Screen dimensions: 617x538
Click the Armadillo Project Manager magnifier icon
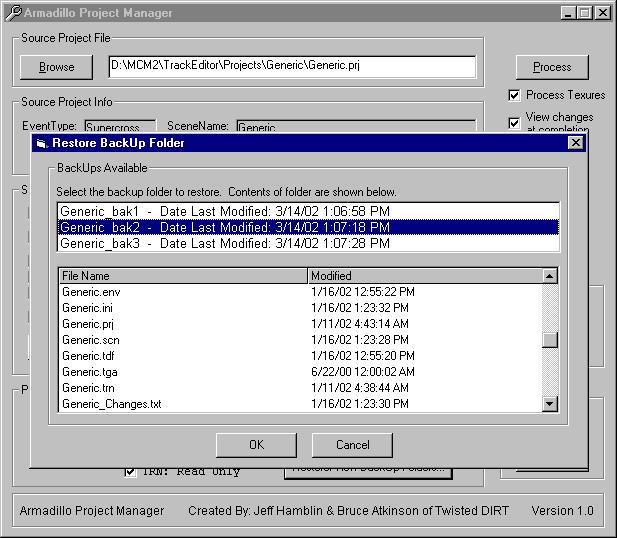[x=13, y=13]
